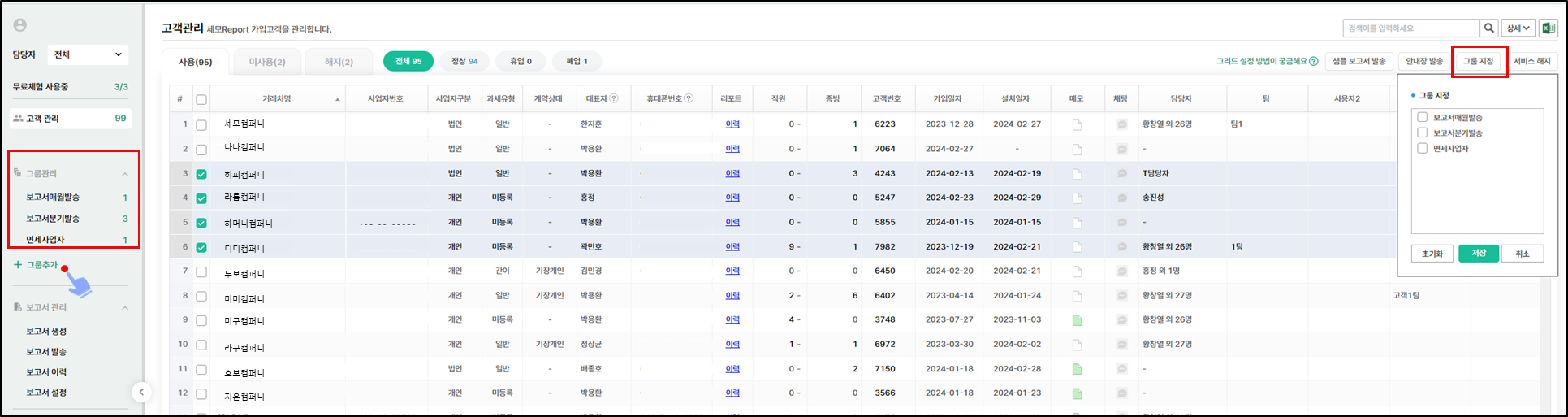This screenshot has width=1568, height=417.
Task: Collapse the 그룹관리 sidebar section
Action: click(x=125, y=174)
